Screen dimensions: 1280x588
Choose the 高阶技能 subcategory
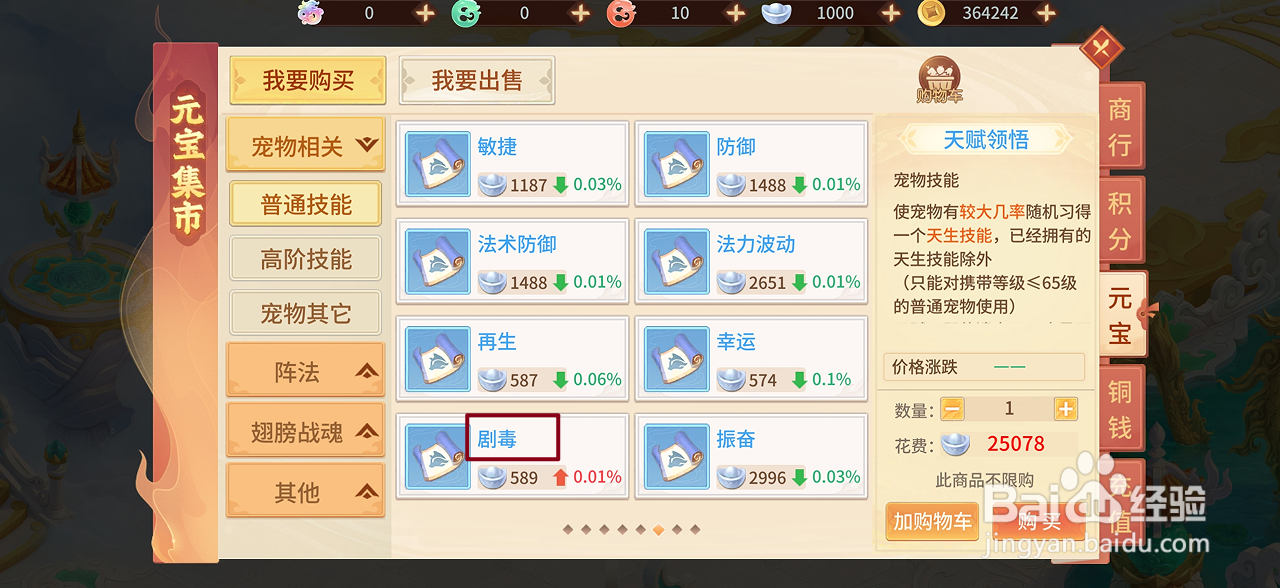[x=306, y=259]
